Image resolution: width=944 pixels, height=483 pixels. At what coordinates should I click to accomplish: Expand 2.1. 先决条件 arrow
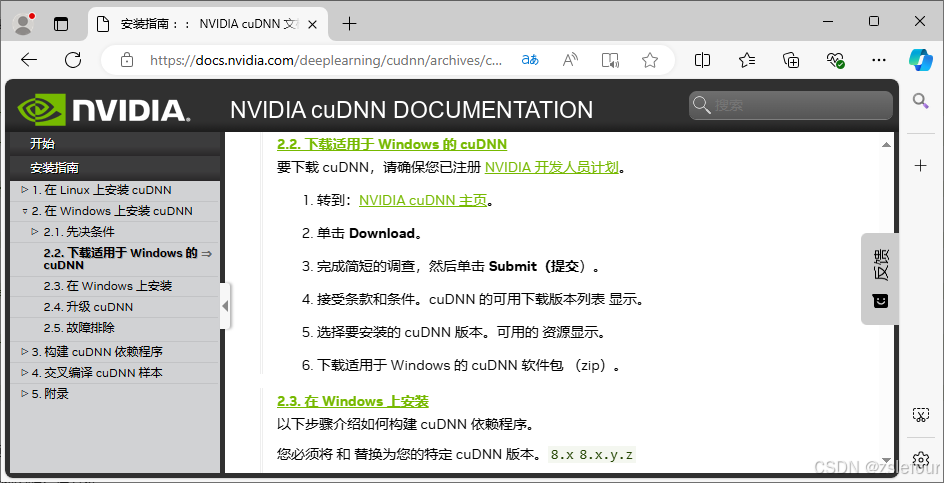pyautogui.click(x=35, y=232)
